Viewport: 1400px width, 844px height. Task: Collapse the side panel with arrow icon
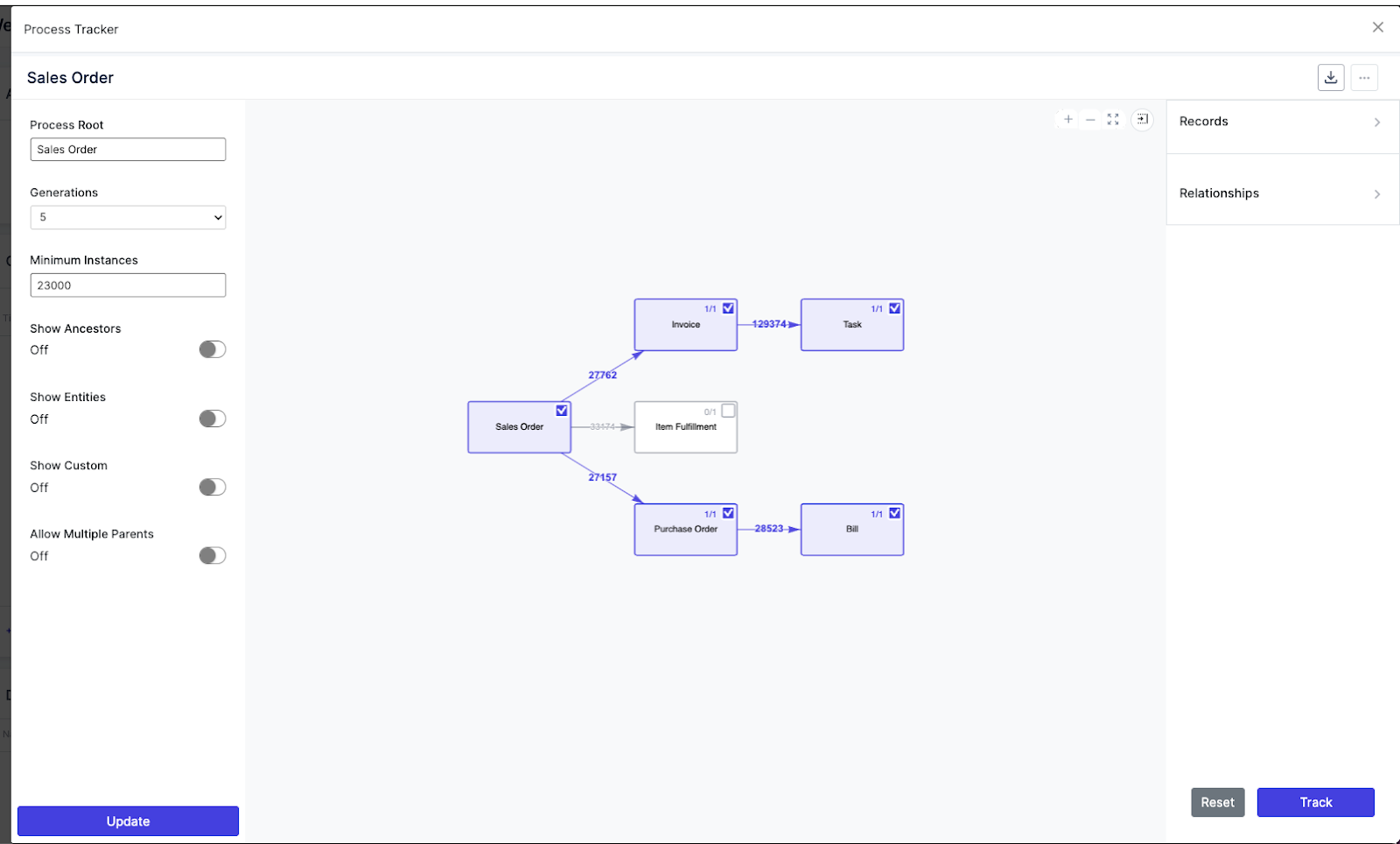coord(1142,119)
